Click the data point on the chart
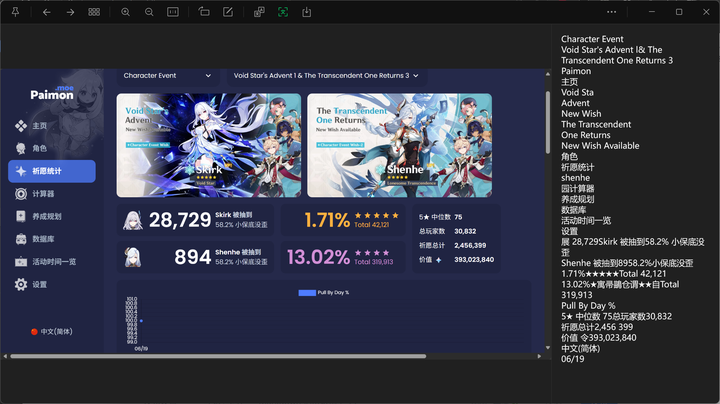This screenshot has height=404, width=720. pos(141,321)
